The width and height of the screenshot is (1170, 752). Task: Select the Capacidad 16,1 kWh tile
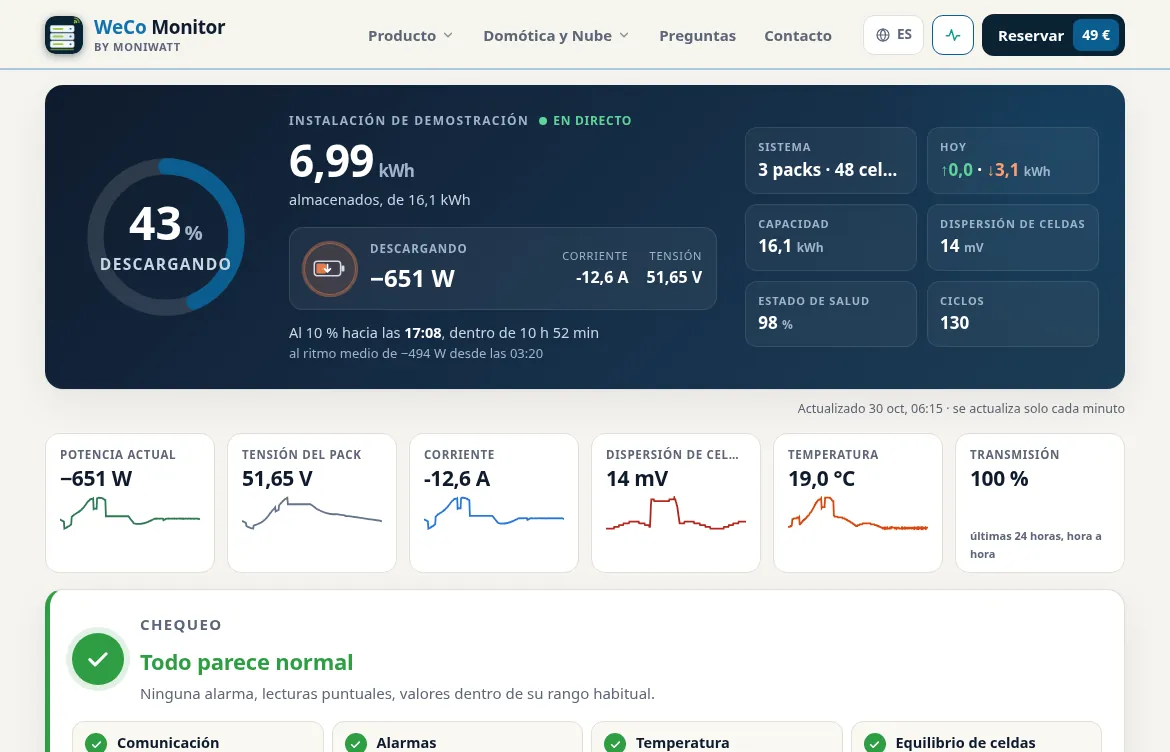coord(830,237)
